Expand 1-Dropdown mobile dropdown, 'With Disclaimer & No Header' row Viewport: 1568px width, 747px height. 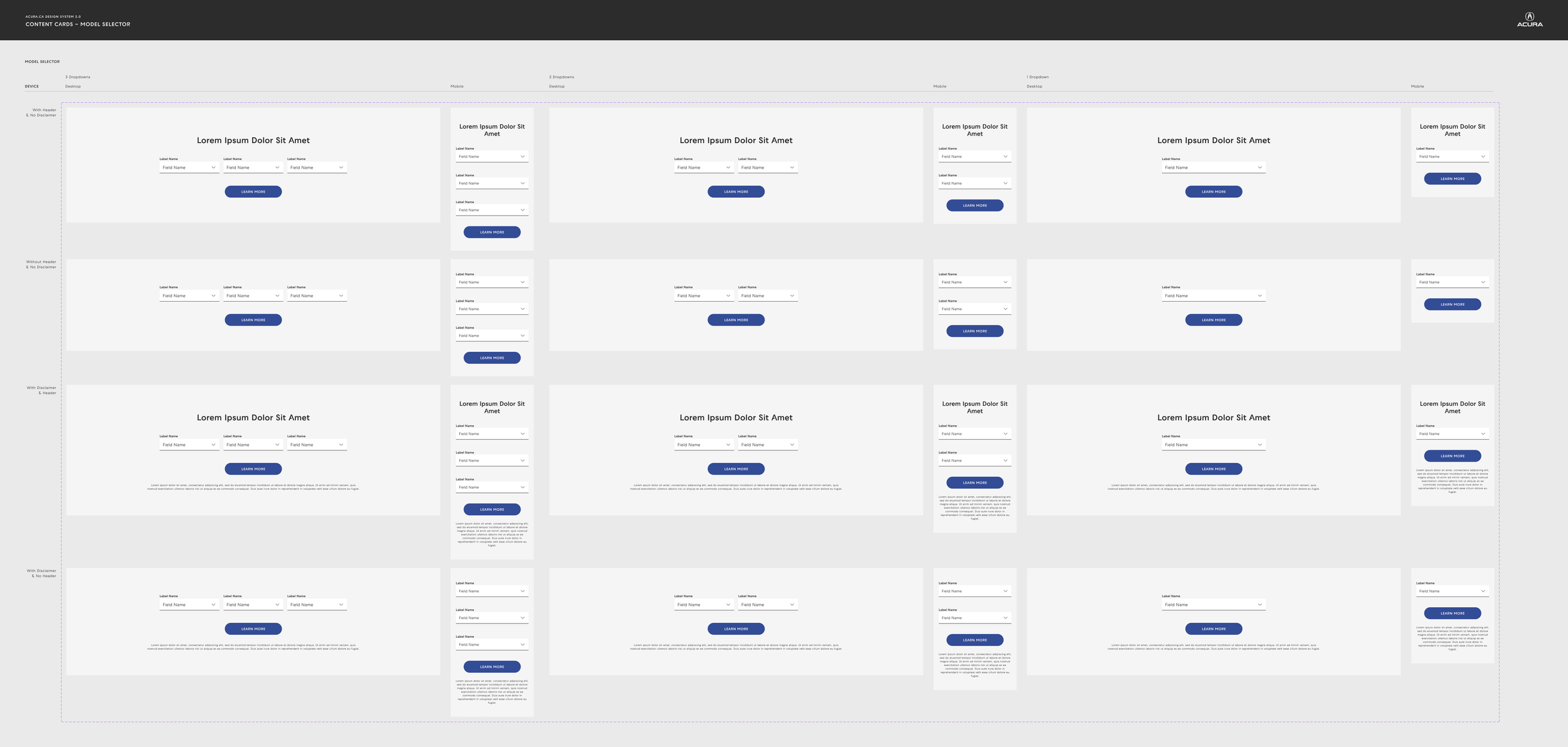click(x=1453, y=591)
